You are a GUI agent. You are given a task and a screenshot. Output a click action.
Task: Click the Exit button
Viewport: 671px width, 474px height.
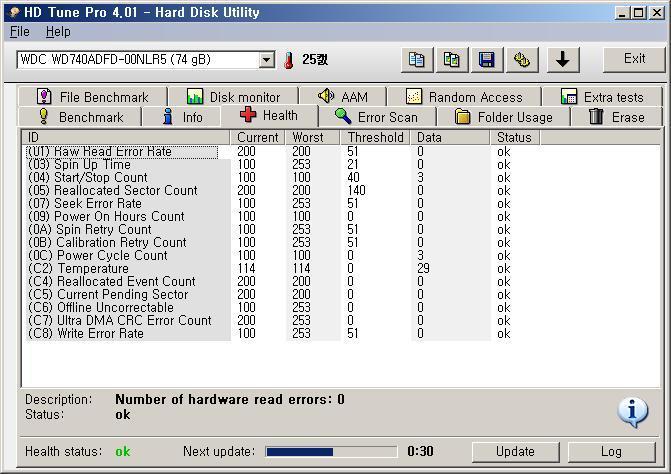tap(634, 59)
